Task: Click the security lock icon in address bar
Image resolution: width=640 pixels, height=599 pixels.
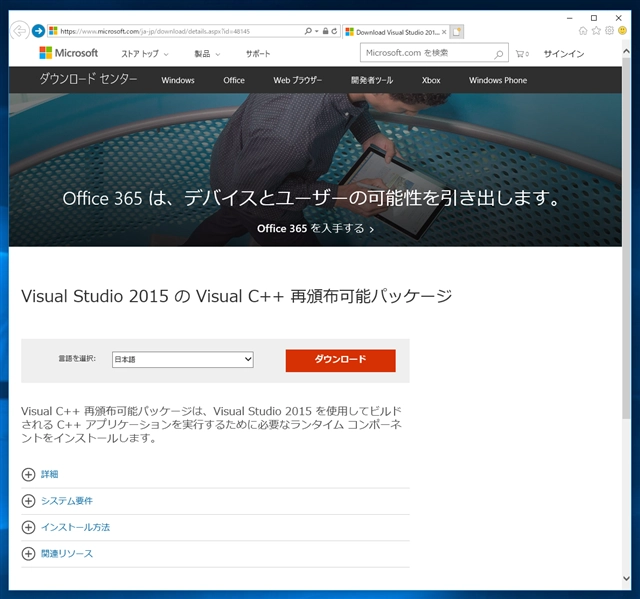Action: (x=325, y=31)
